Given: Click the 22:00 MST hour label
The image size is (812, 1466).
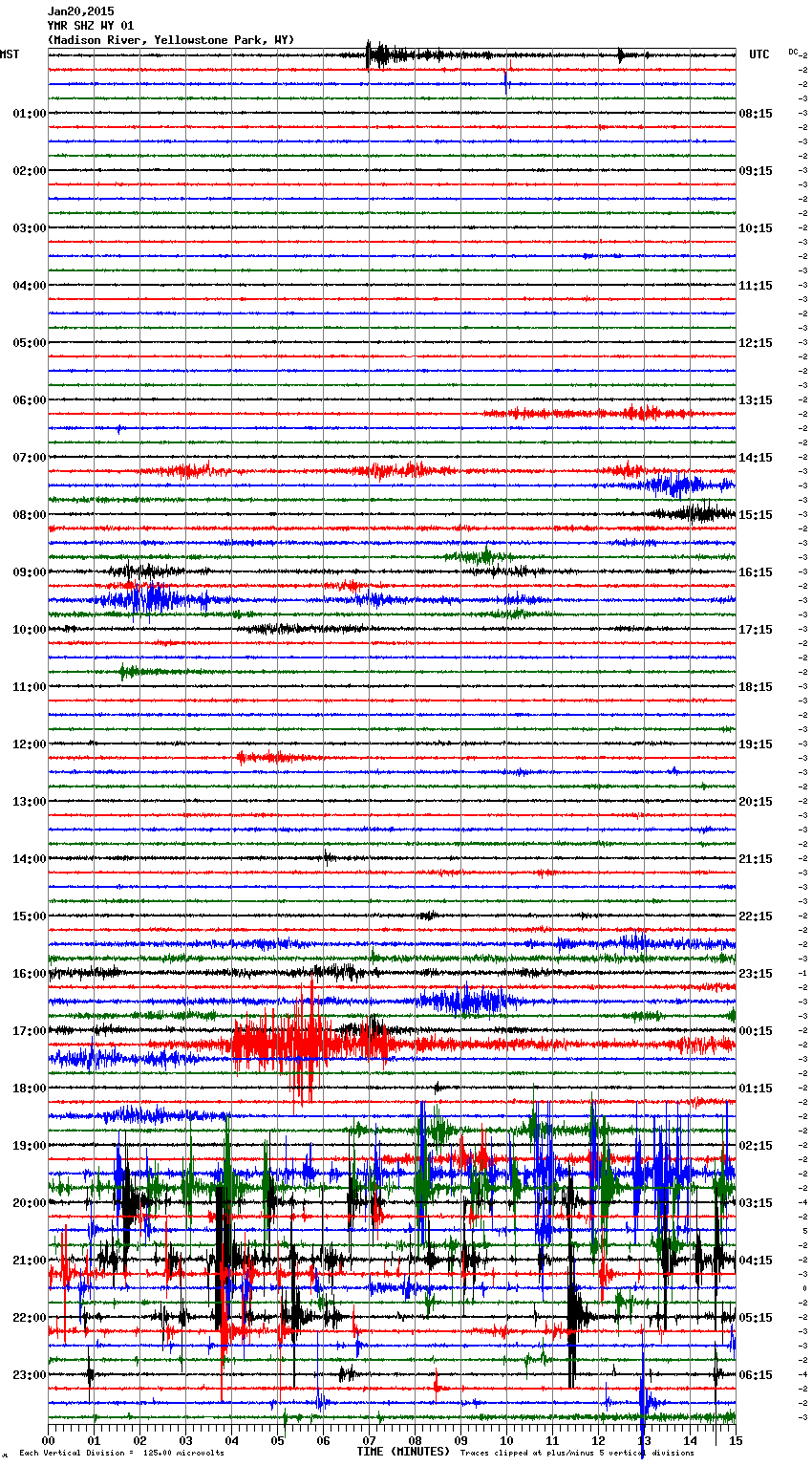Looking at the screenshot, I should pos(30,1318).
